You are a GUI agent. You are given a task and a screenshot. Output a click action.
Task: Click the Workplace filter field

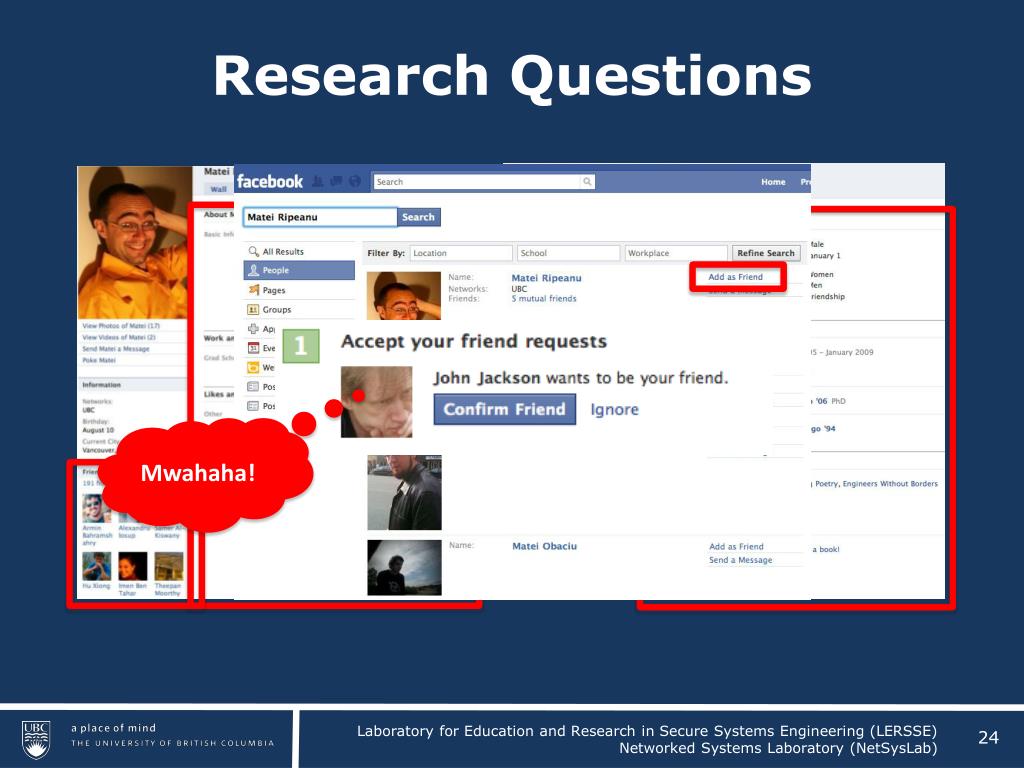pyautogui.click(x=676, y=253)
